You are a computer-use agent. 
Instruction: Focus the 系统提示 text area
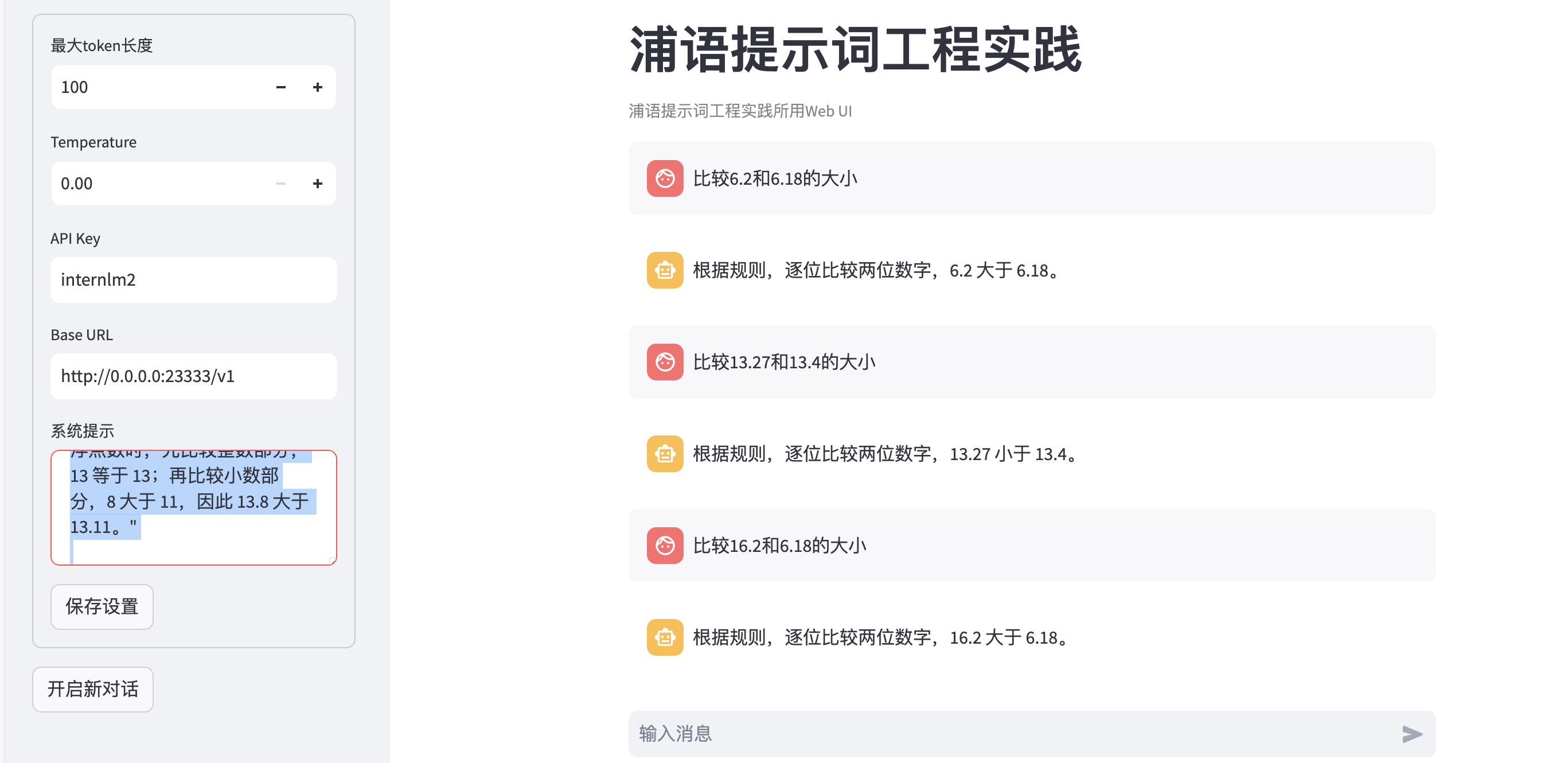pyautogui.click(x=194, y=507)
